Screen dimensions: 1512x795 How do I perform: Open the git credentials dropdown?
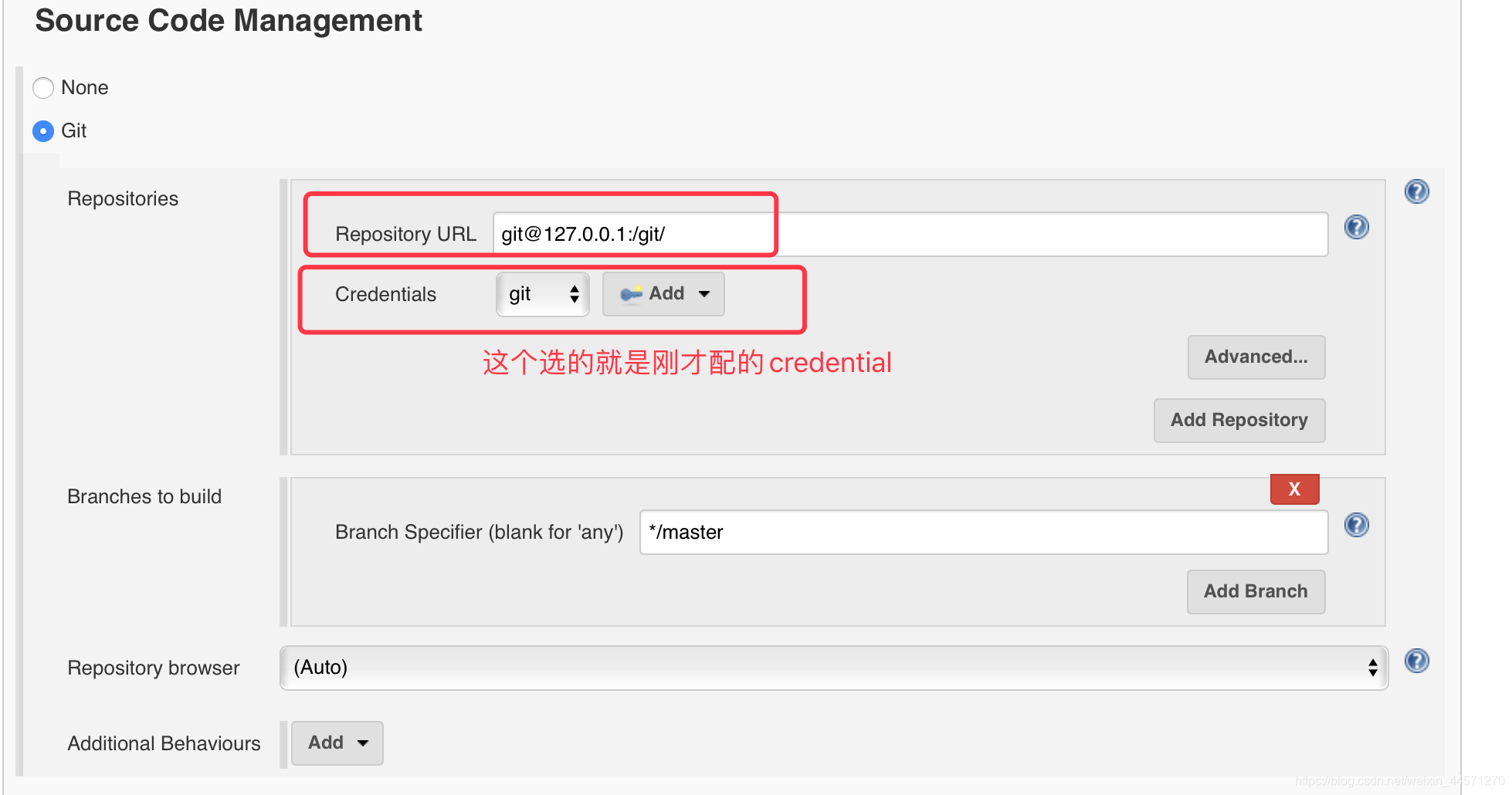click(543, 294)
